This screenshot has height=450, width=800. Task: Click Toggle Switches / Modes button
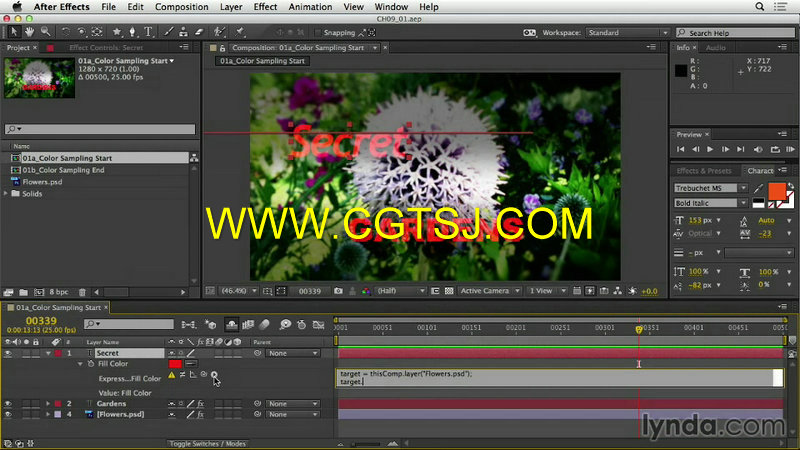tap(208, 444)
